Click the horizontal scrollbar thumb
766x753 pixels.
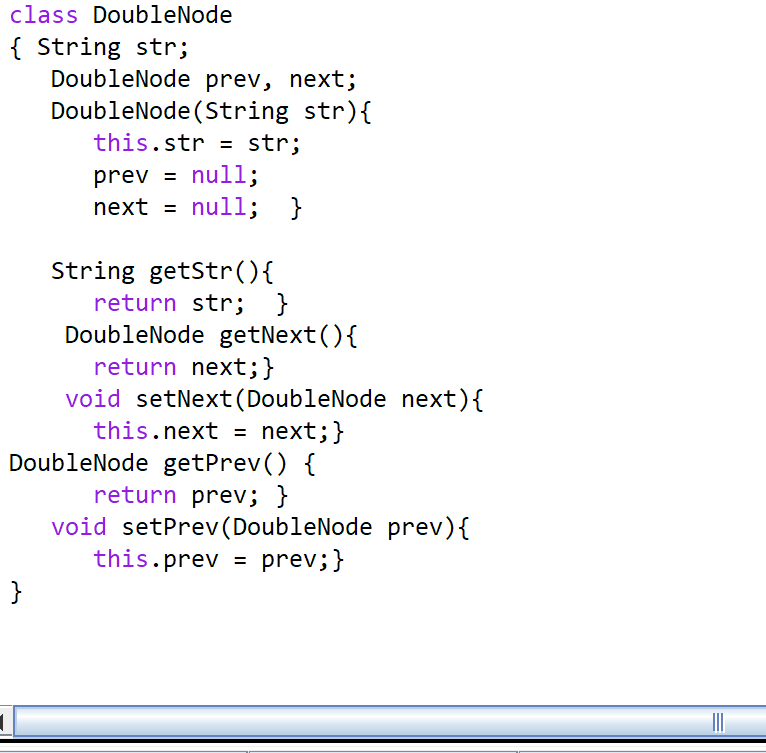(390, 722)
